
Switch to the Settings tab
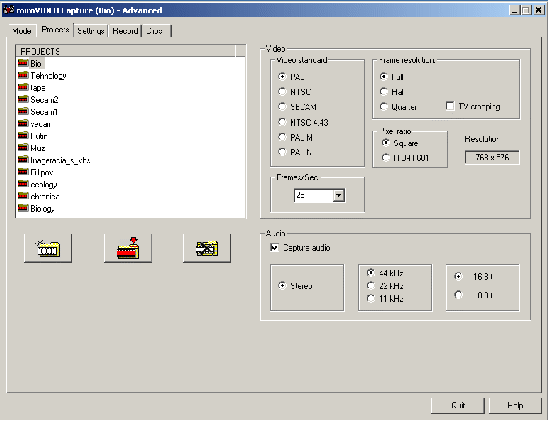point(91,31)
